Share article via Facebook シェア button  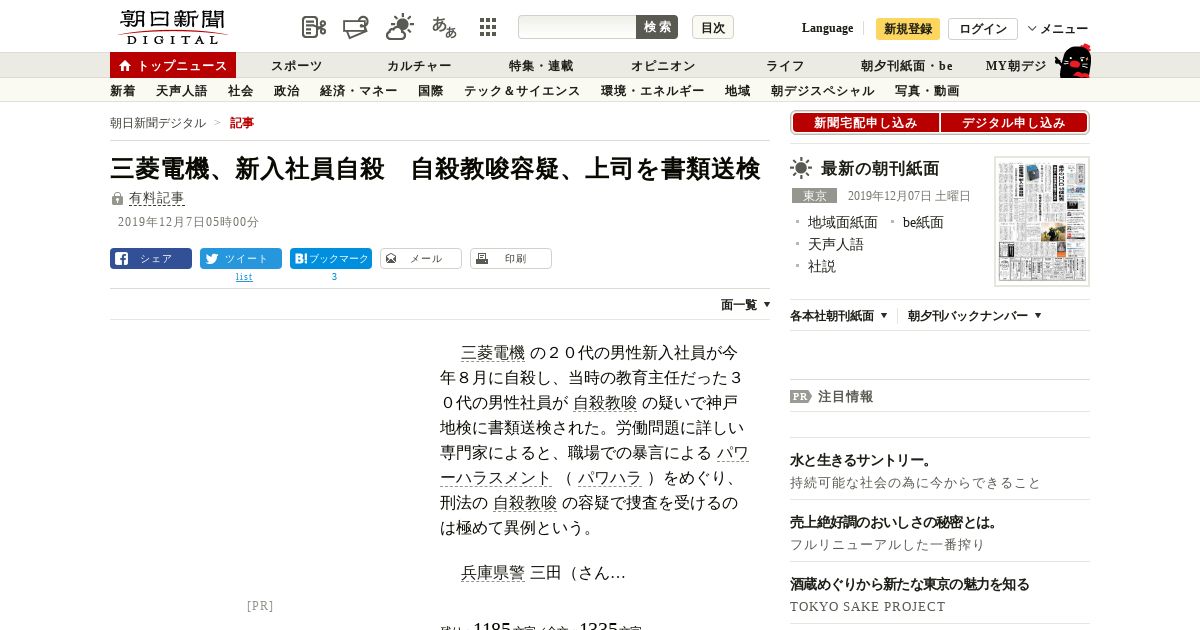151,258
